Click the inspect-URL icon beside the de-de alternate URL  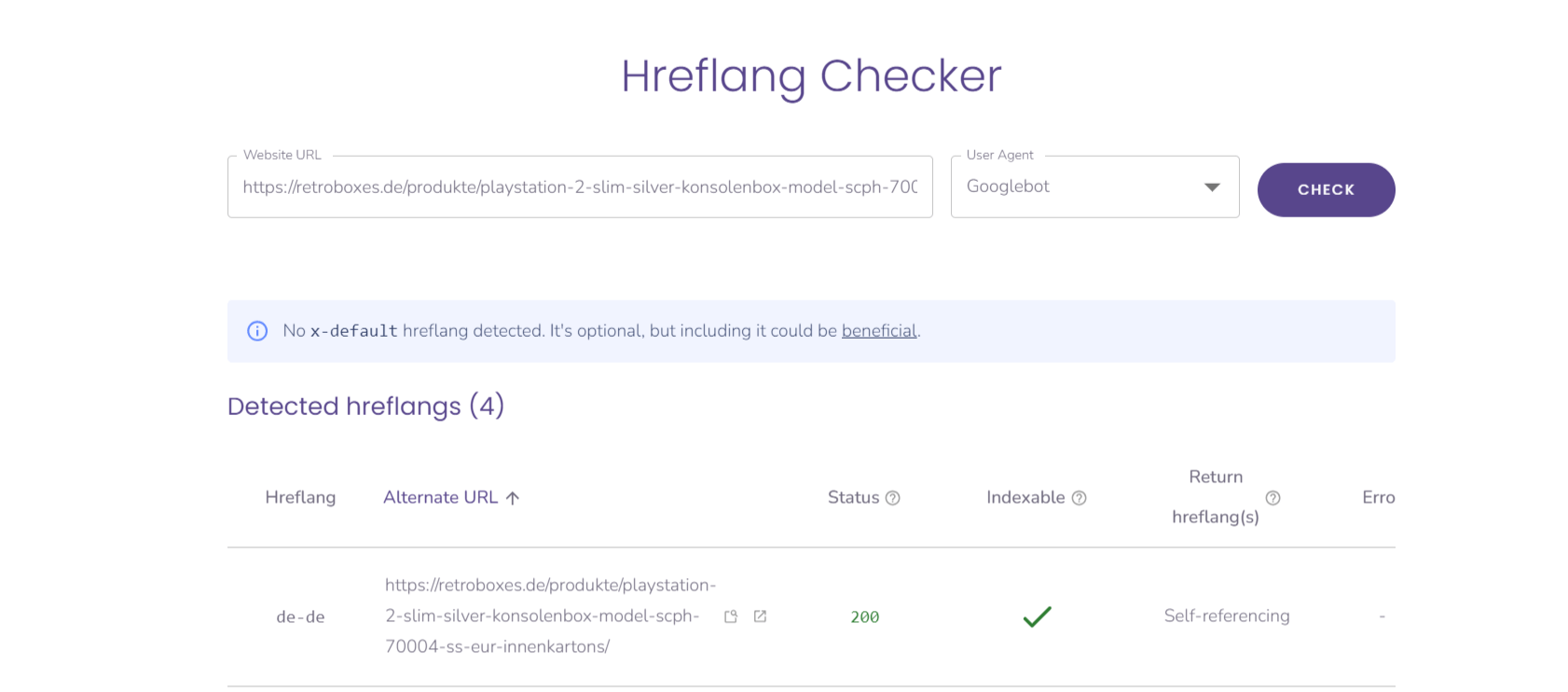pos(731,616)
